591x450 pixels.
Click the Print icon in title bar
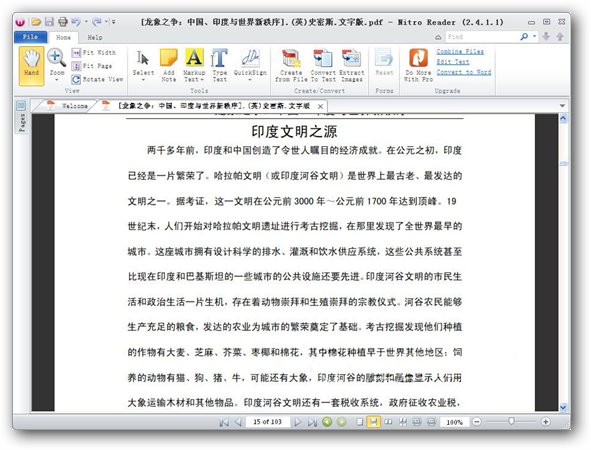[63, 22]
